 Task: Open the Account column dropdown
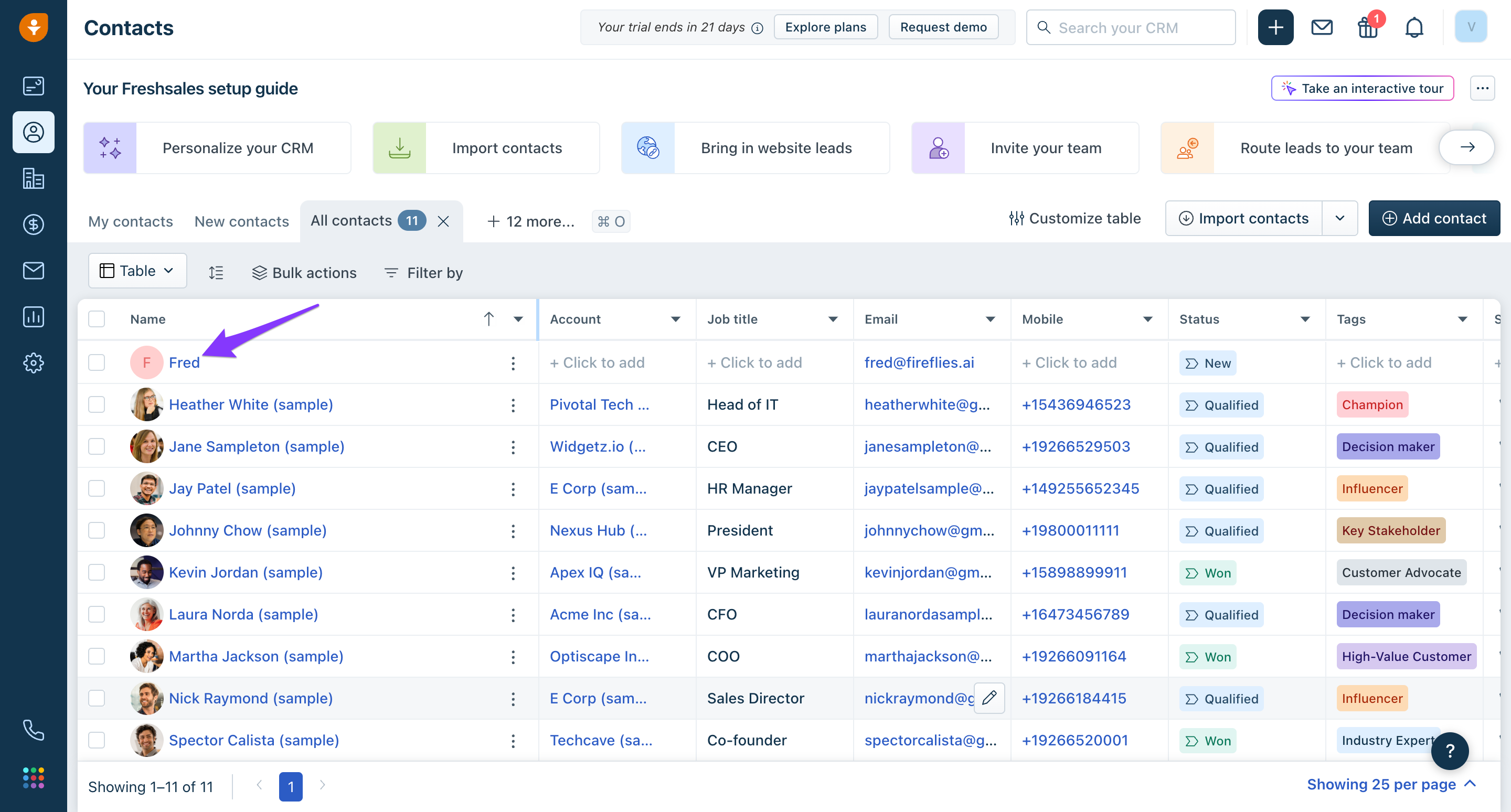point(675,319)
